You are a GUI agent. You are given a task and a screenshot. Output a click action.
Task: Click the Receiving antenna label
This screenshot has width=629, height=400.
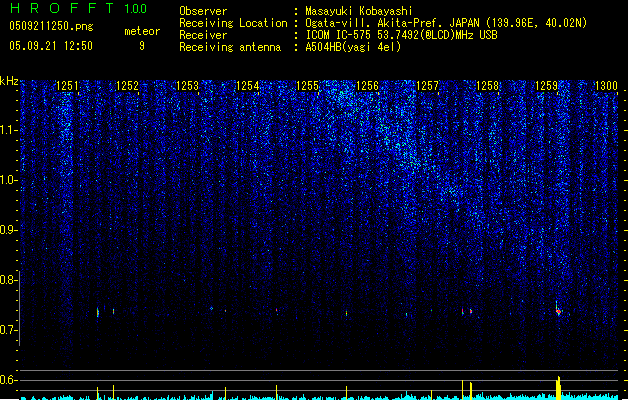point(230,47)
